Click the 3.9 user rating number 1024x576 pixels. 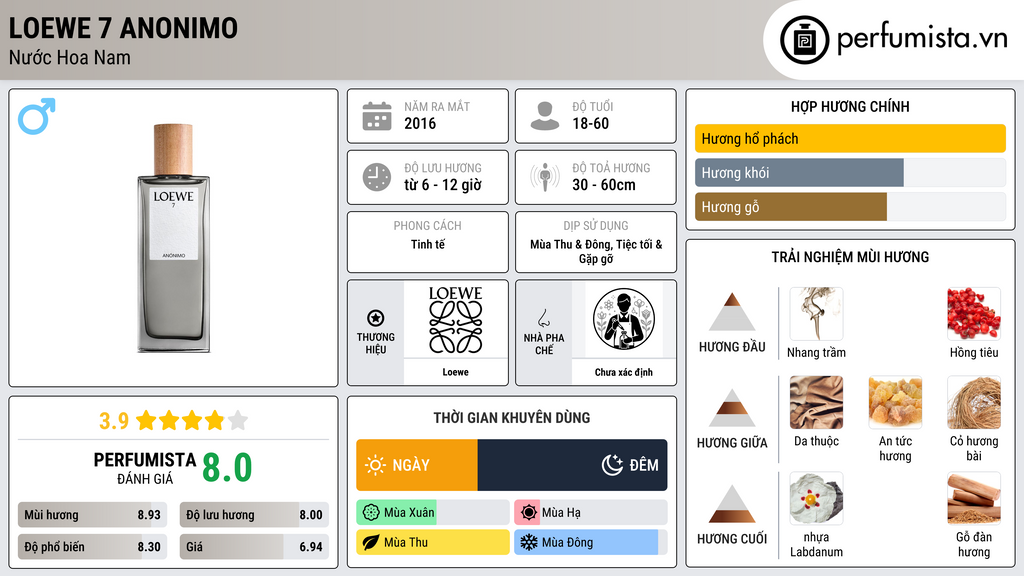tap(114, 421)
